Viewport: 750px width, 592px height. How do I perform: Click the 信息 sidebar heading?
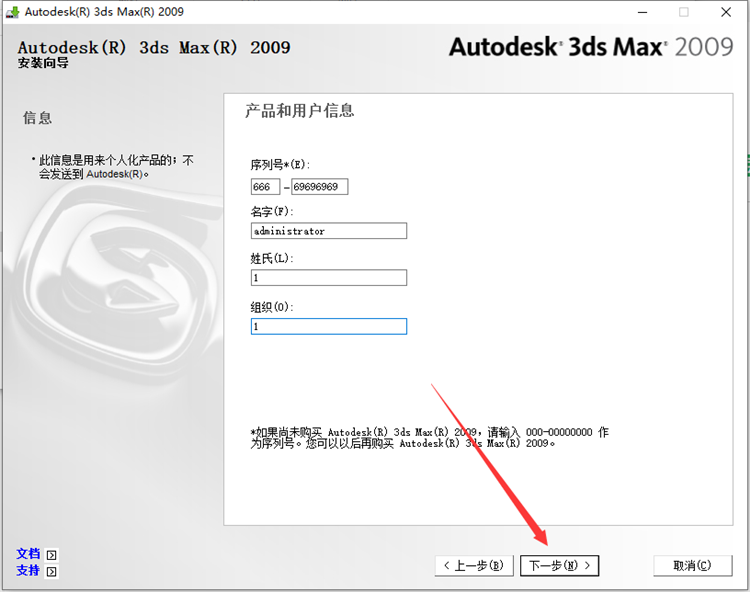coord(37,118)
